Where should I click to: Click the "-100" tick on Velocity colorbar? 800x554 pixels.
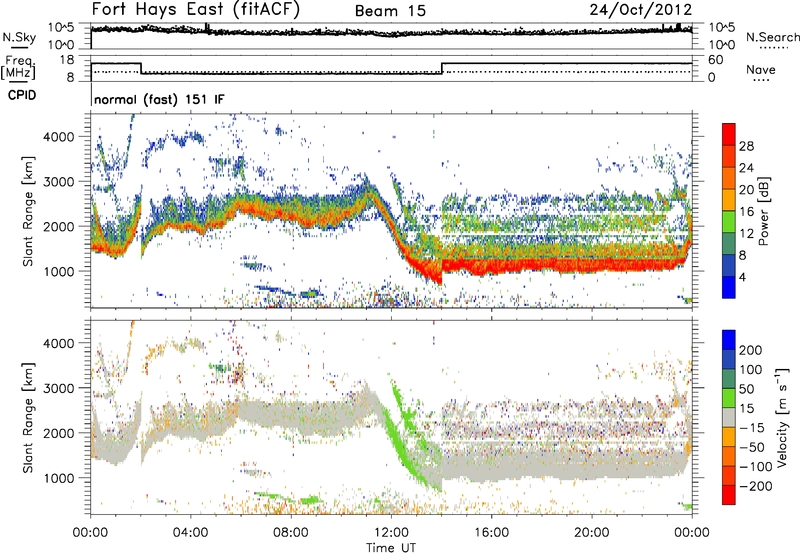755,467
